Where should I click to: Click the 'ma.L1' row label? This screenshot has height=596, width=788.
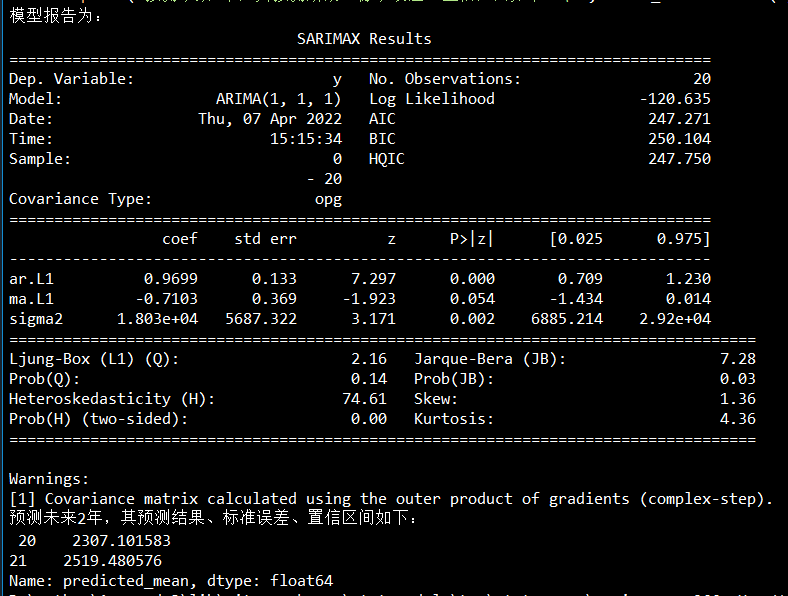click(x=31, y=299)
